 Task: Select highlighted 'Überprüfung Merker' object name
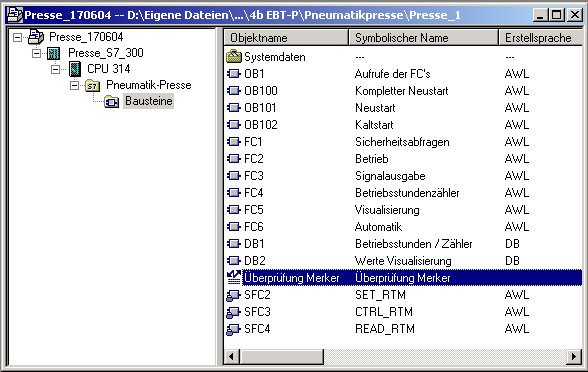tap(291, 278)
